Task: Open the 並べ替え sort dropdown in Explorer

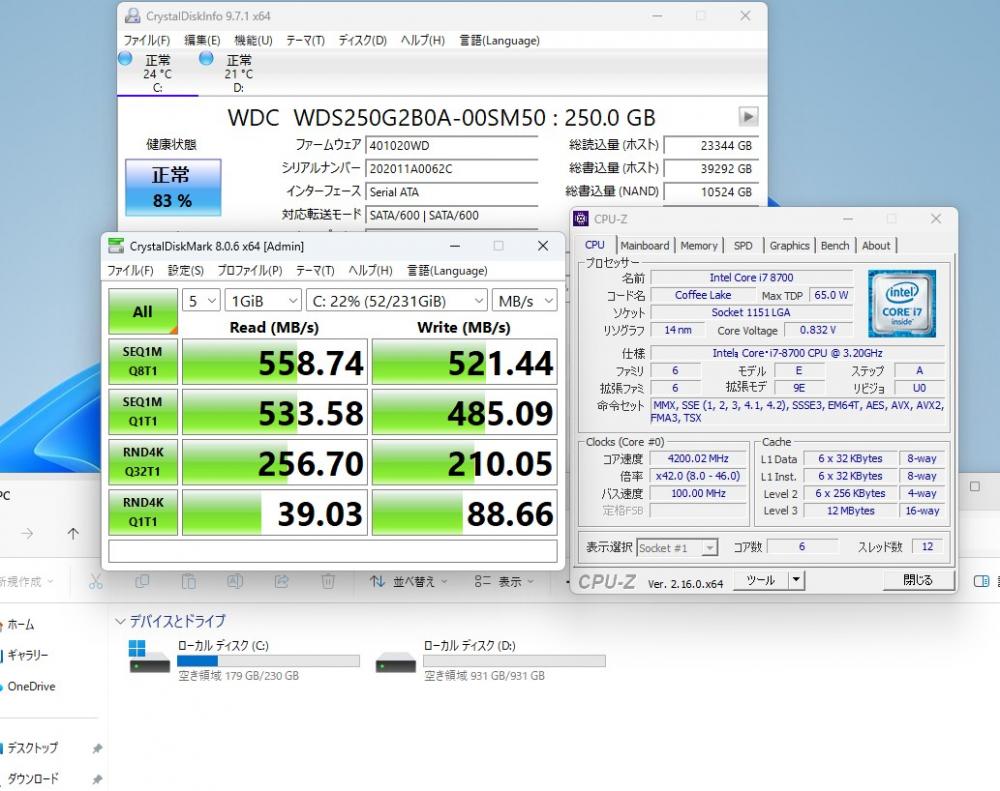Action: pyautogui.click(x=409, y=581)
